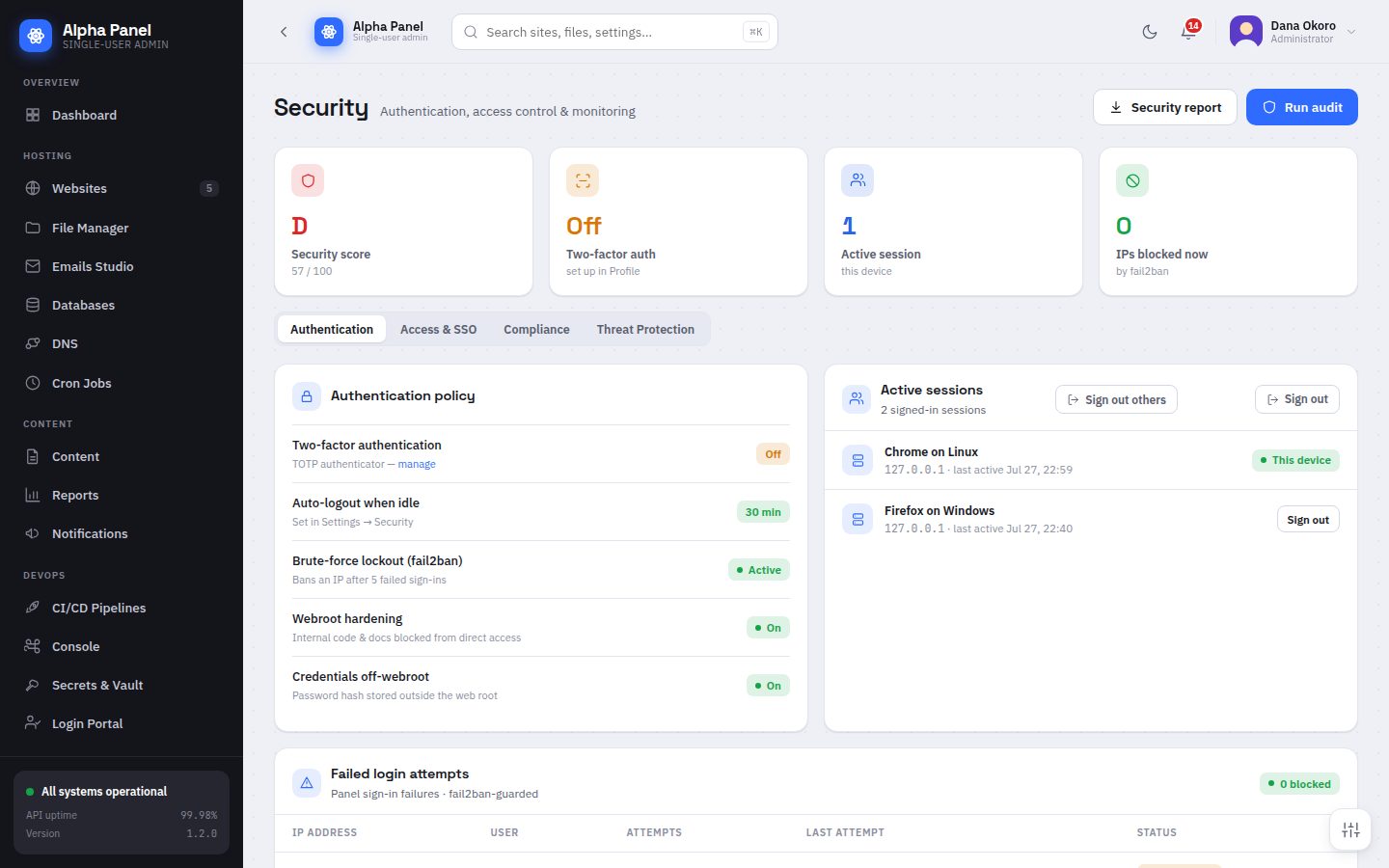Click the LAST ATTEMPT column header
Image resolution: width=1389 pixels, height=868 pixels.
845,832
